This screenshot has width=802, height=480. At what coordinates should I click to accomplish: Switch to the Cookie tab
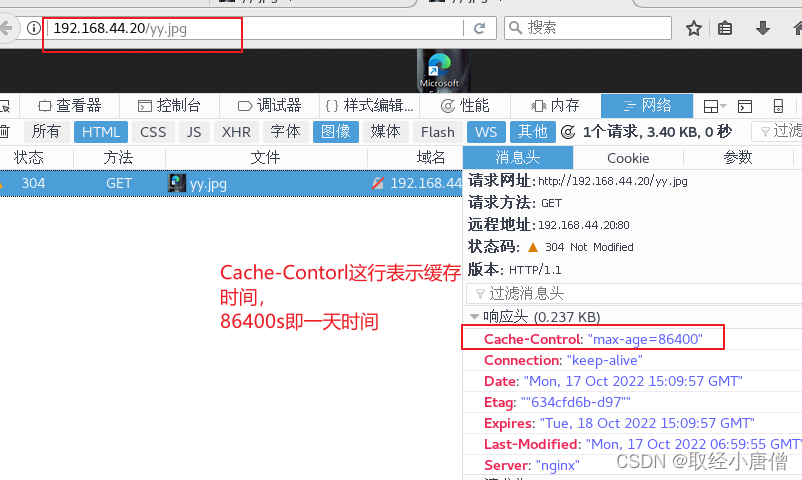(628, 158)
